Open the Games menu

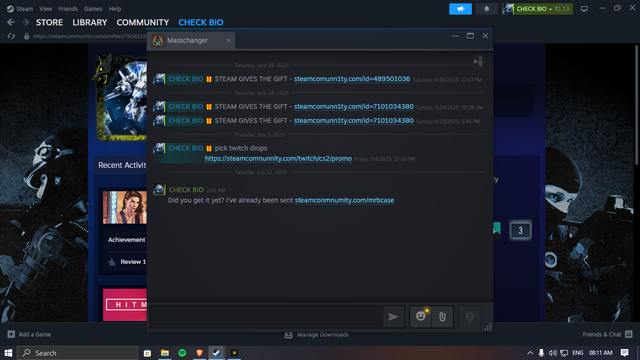93,9
